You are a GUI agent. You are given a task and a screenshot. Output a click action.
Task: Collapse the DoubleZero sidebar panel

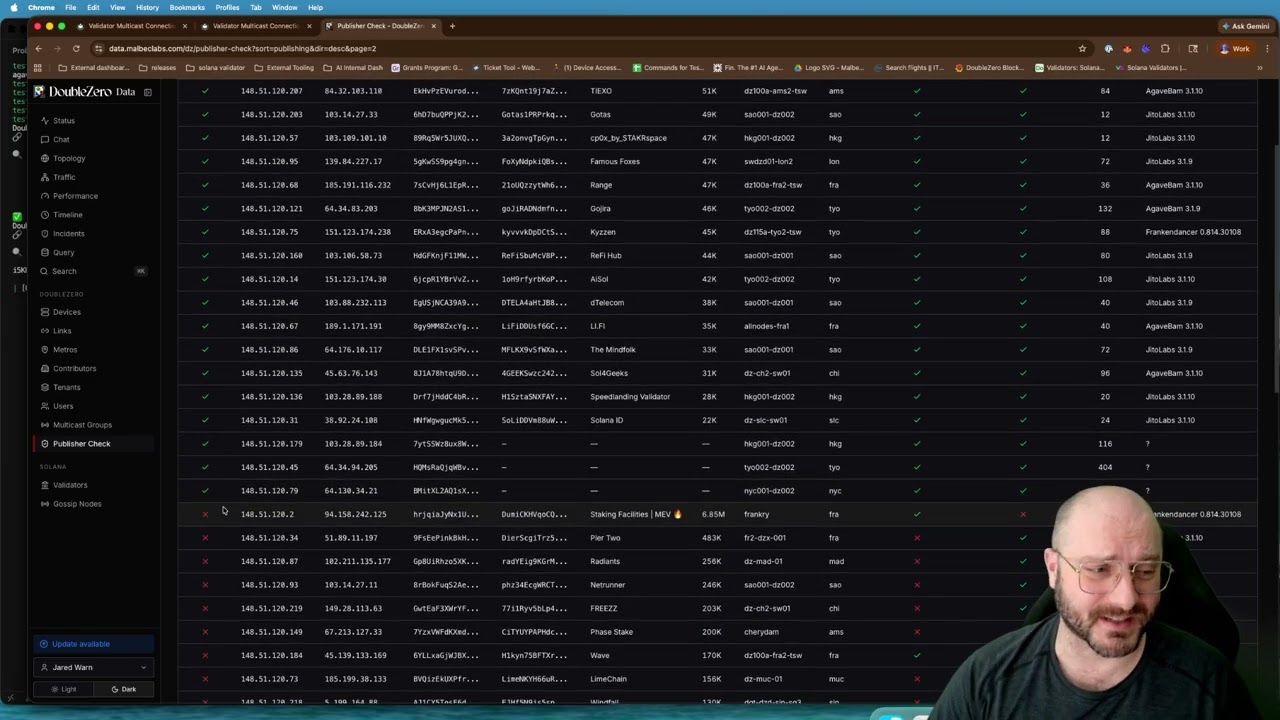point(147,92)
